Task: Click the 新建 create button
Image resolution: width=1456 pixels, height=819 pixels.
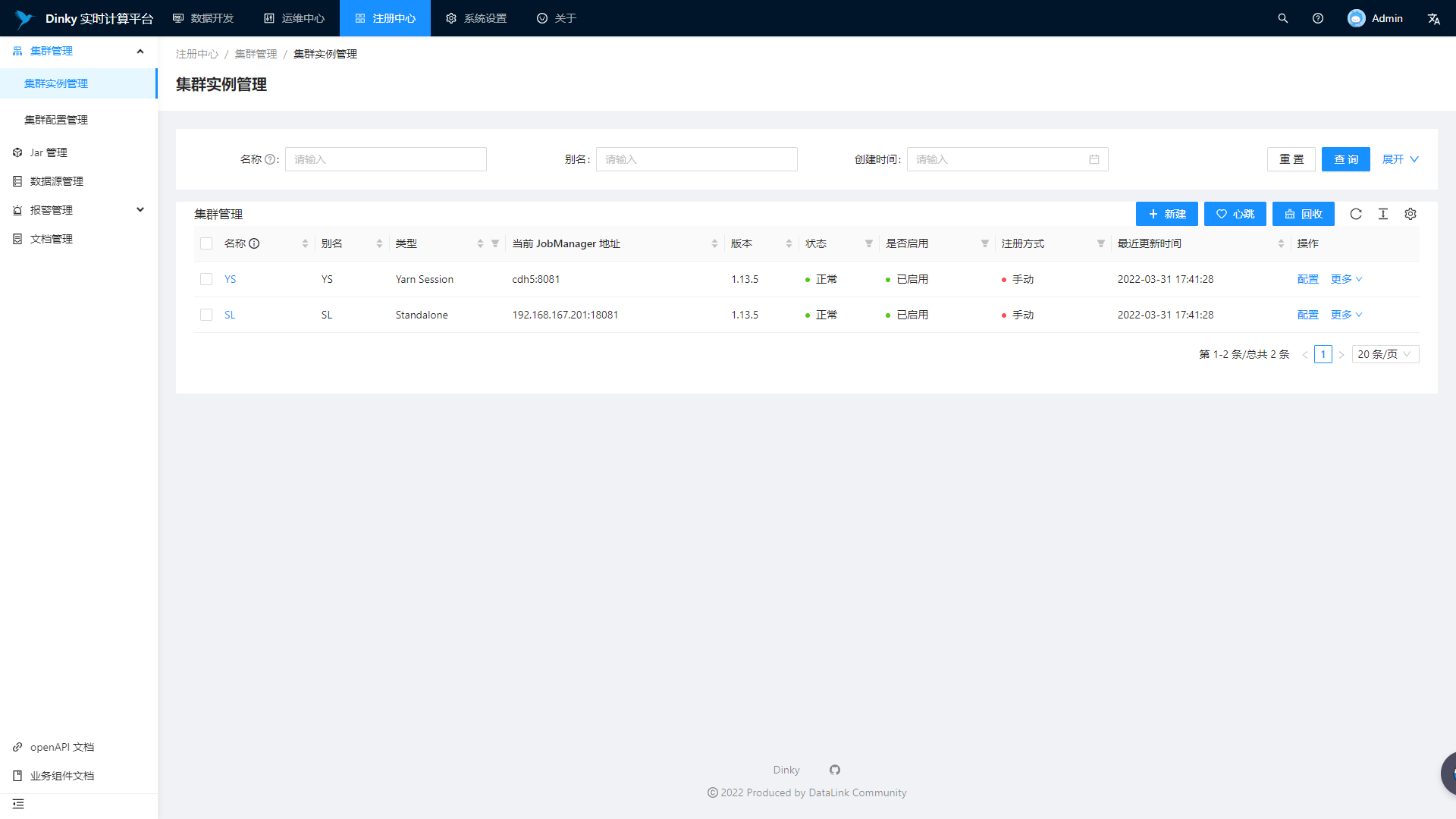Action: 1167,214
